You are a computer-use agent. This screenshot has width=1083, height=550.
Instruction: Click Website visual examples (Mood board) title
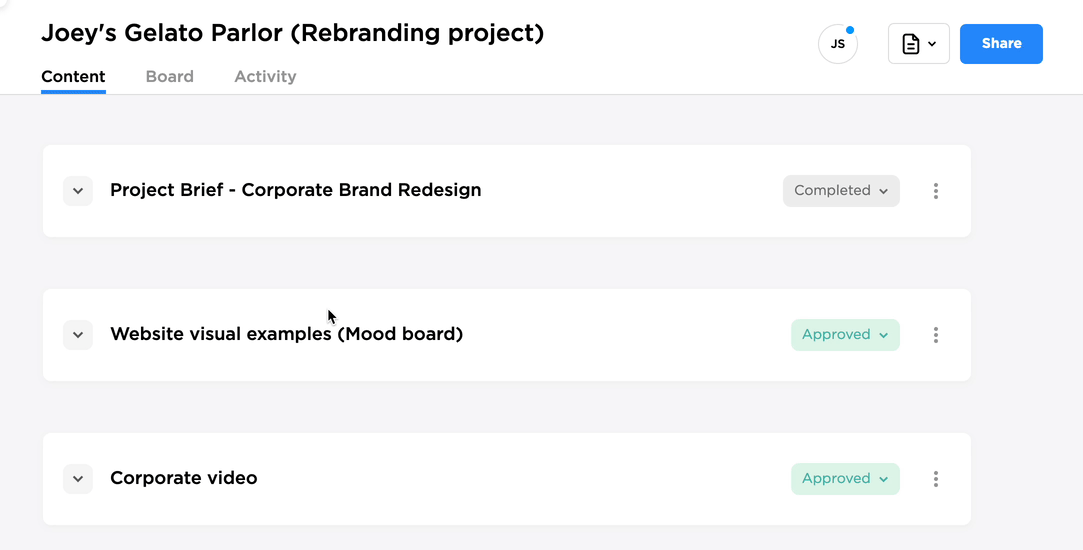[286, 334]
